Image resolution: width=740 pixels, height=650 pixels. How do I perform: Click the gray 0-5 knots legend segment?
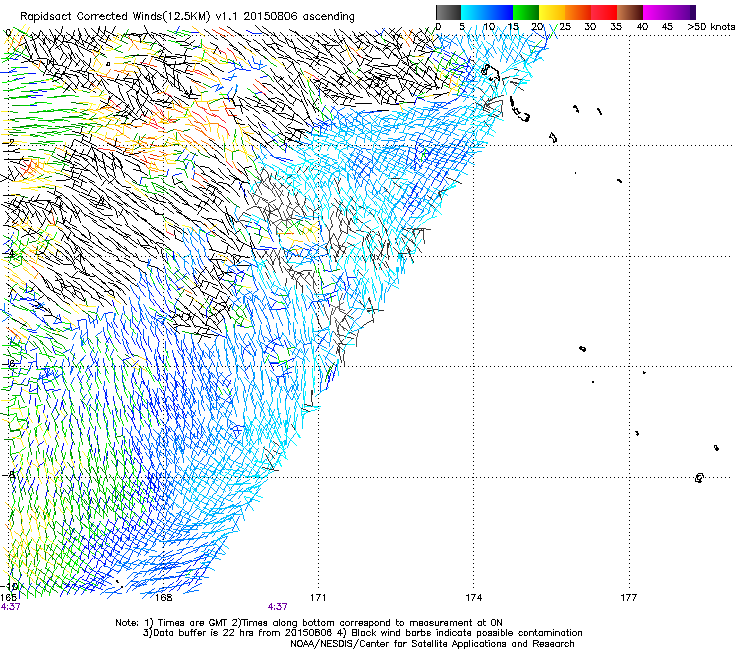pyautogui.click(x=448, y=12)
